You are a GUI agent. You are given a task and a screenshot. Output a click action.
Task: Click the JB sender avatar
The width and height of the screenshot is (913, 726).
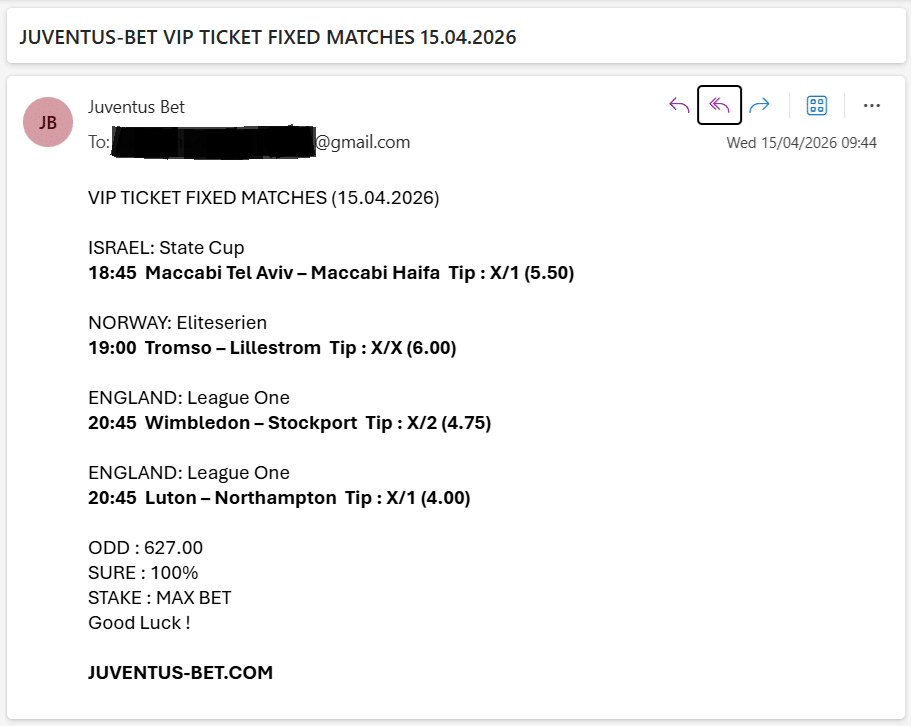point(48,122)
